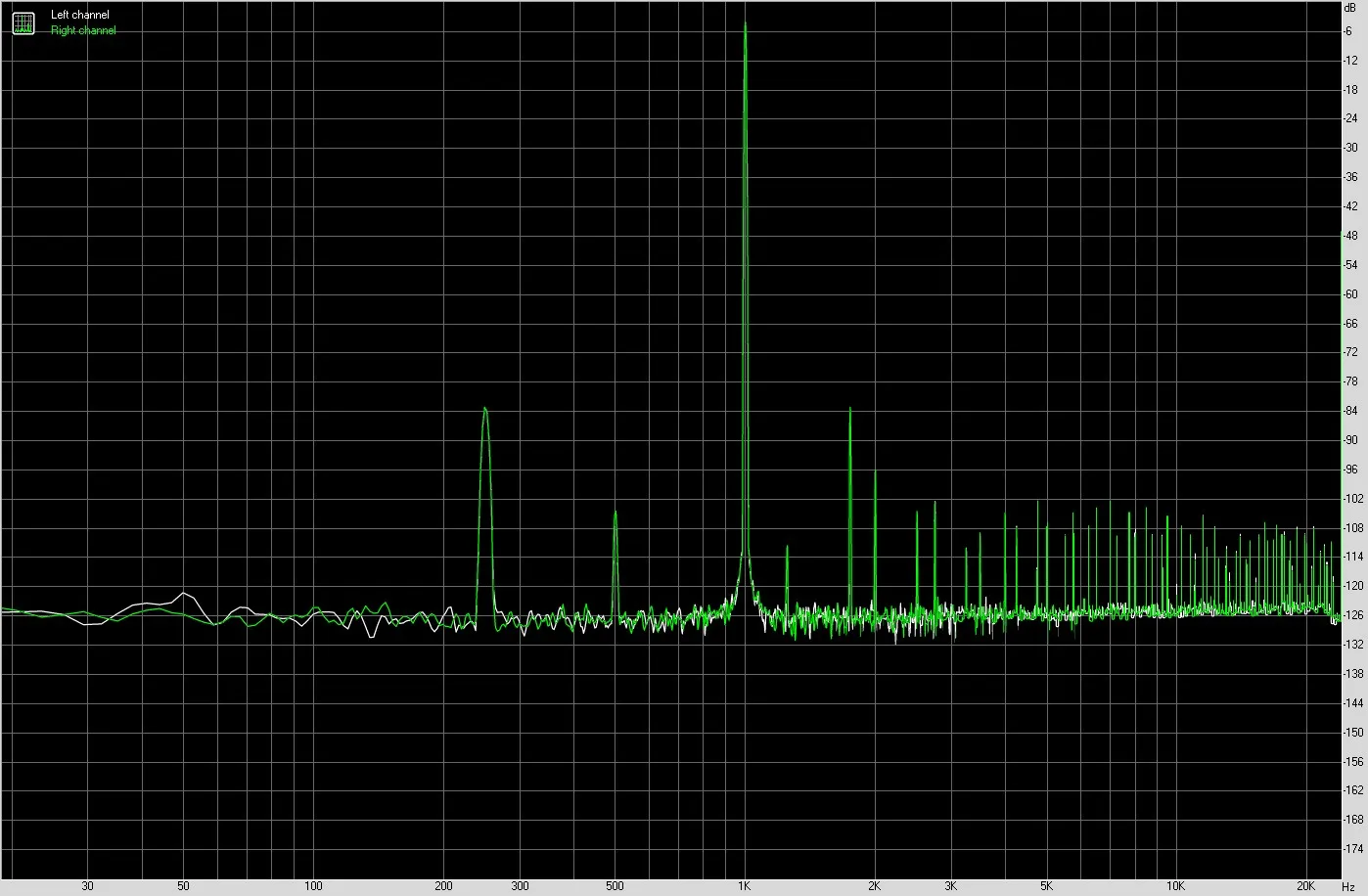This screenshot has width=1368, height=896.
Task: Click the -60 dB axis value
Action: [1351, 294]
